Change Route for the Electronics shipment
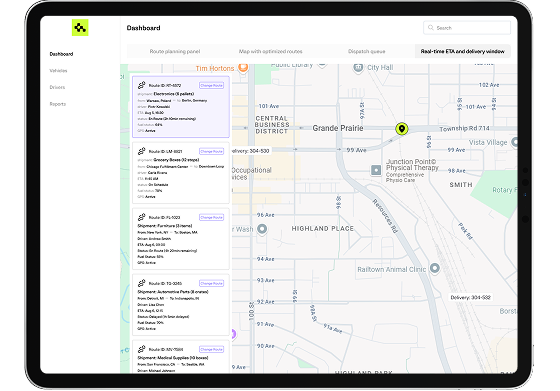 click(211, 85)
